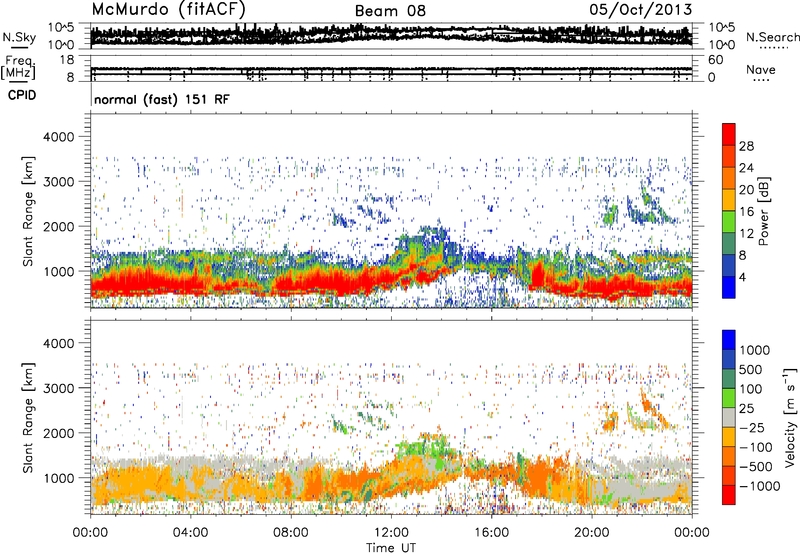Pick the red segment of power color bar

[x=729, y=134]
